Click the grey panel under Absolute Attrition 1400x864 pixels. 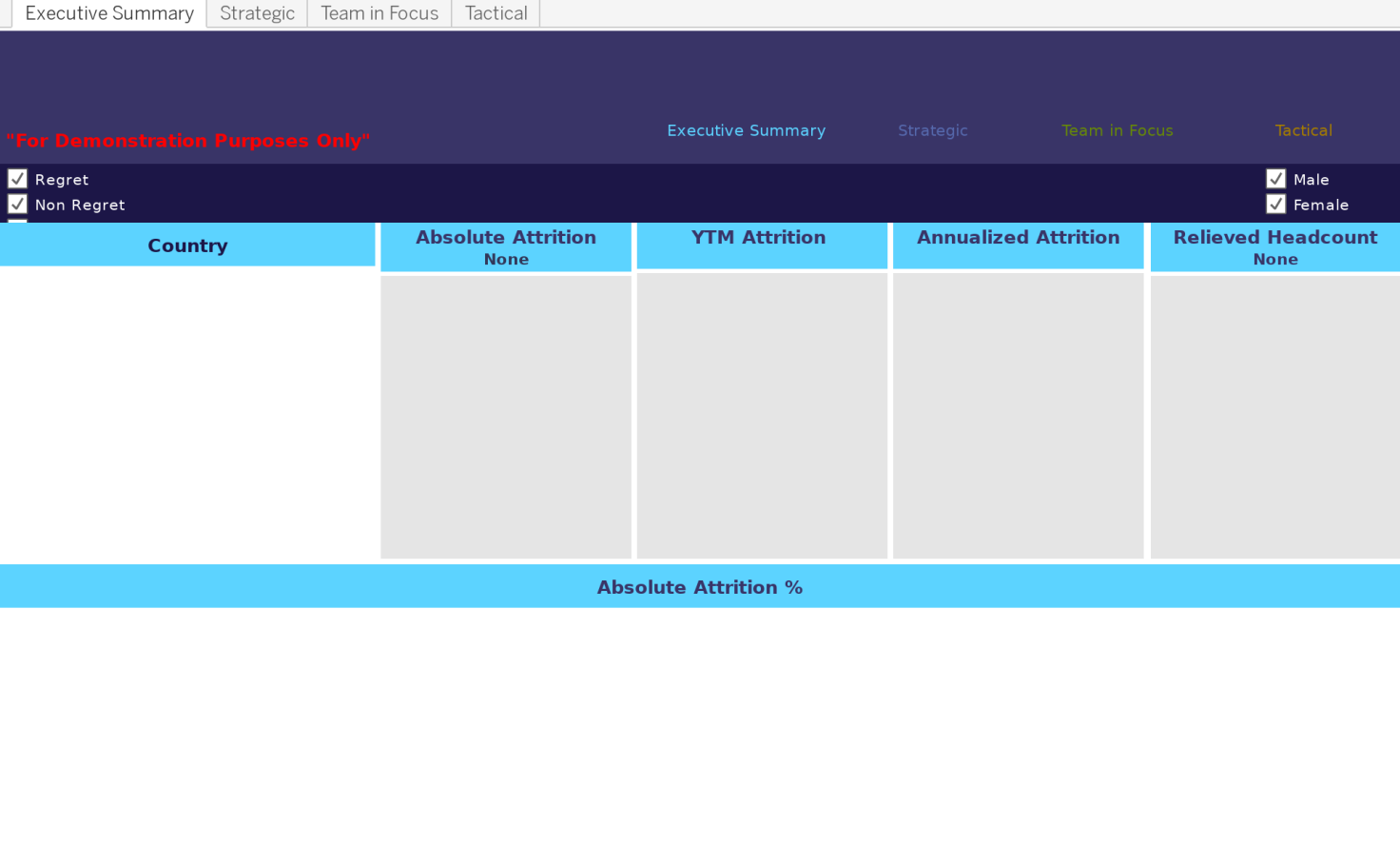coord(506,417)
